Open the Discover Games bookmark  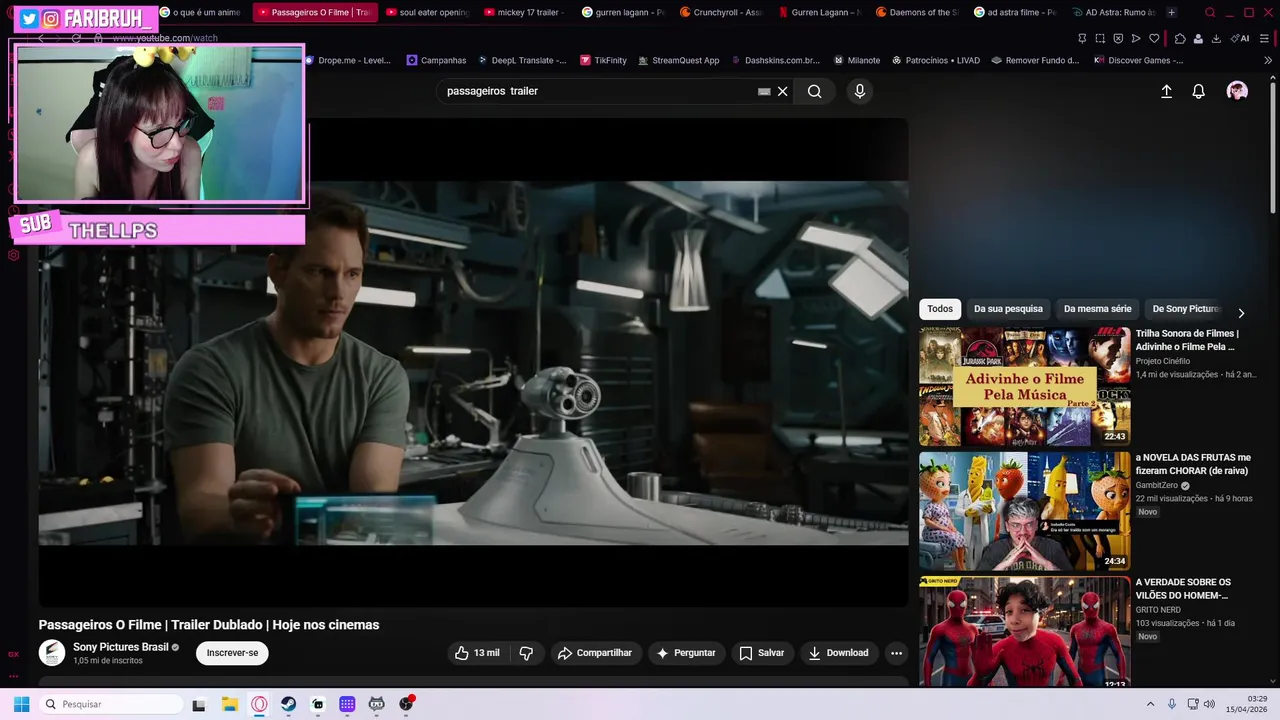click(1139, 60)
